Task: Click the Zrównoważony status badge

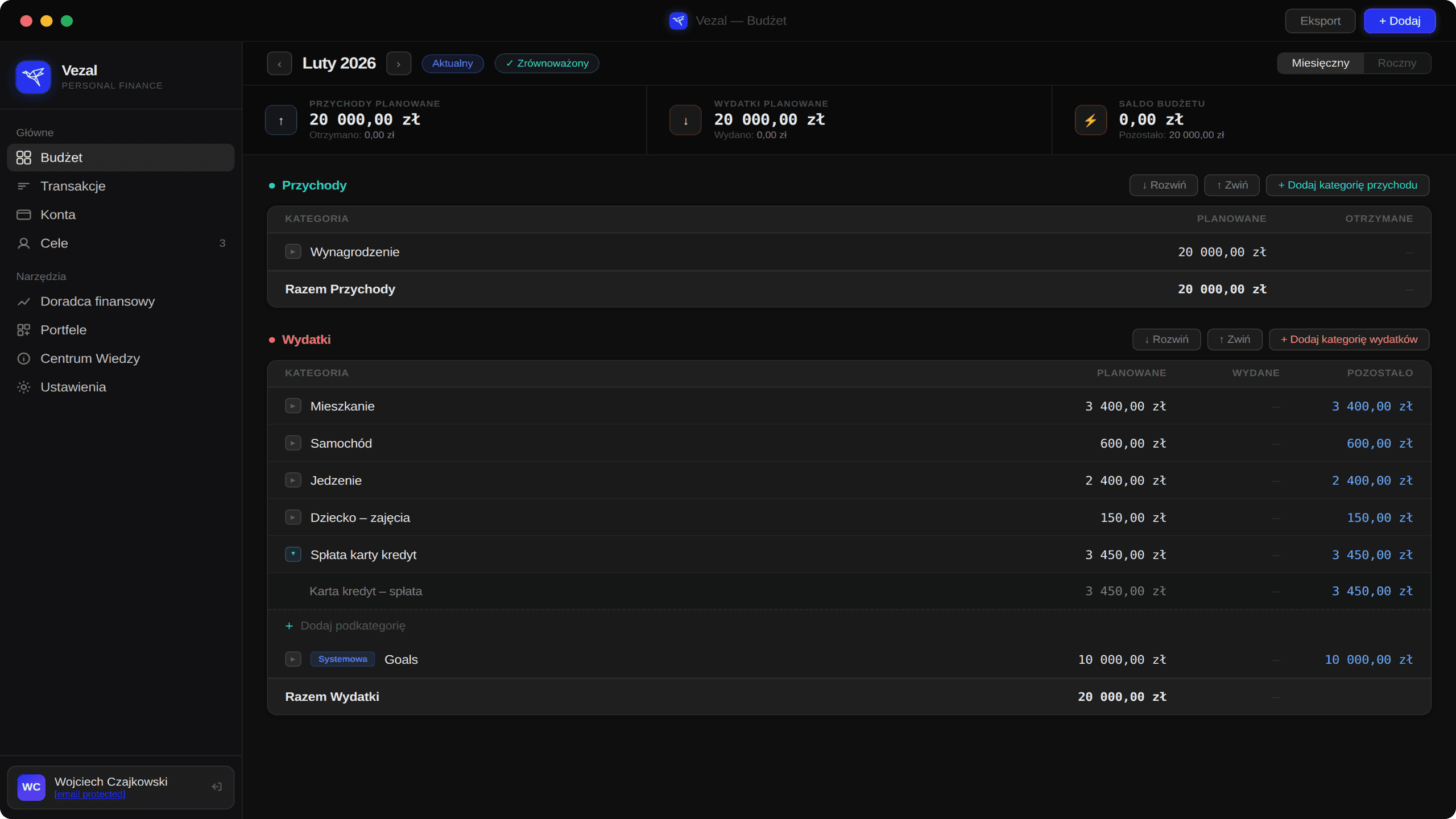Action: tap(547, 63)
